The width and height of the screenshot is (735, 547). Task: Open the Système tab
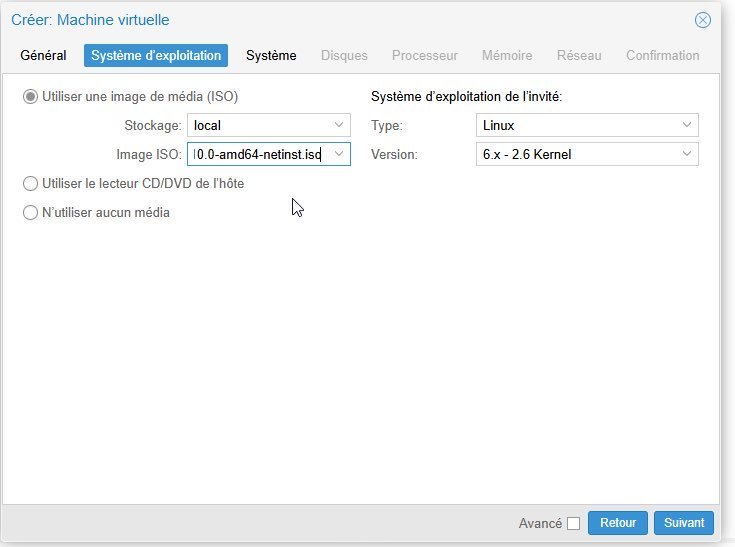pos(271,56)
